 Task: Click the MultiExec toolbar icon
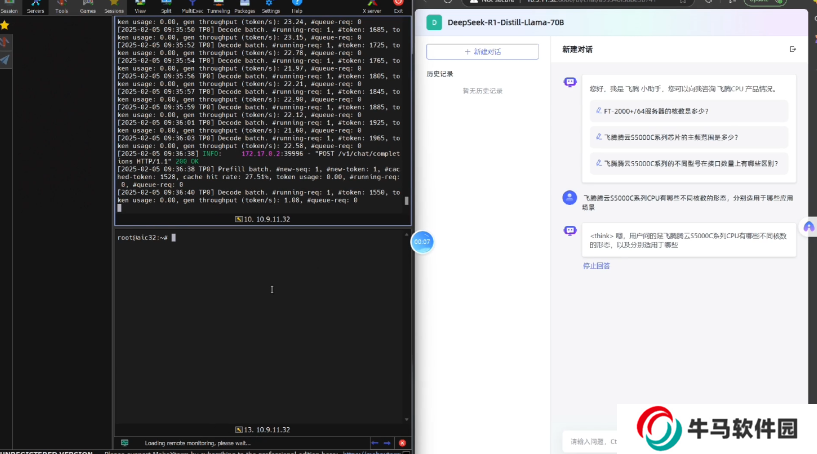point(192,6)
